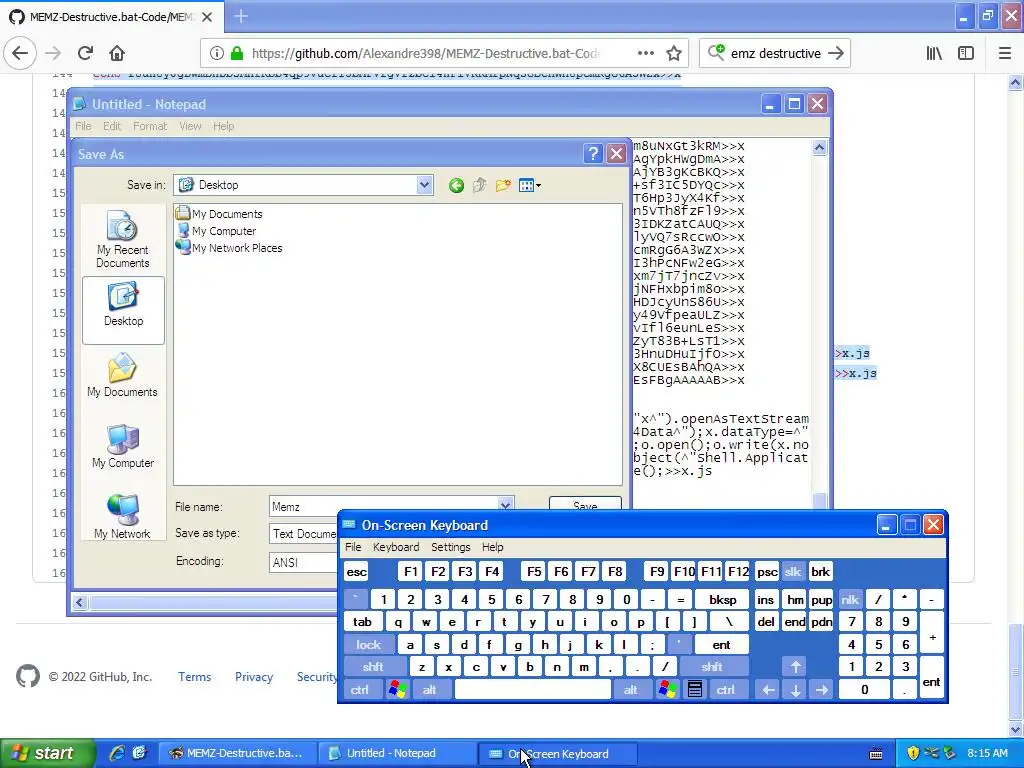Click Internet Explorer quick launch icon
Screen dimensions: 1024x768
pyautogui.click(x=116, y=753)
